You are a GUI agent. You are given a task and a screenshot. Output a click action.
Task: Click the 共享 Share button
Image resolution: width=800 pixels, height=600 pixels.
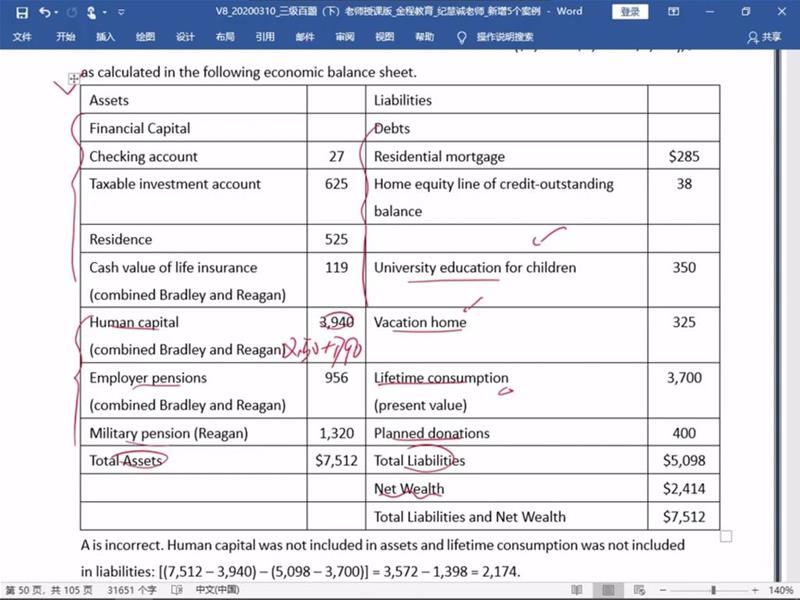(764, 37)
